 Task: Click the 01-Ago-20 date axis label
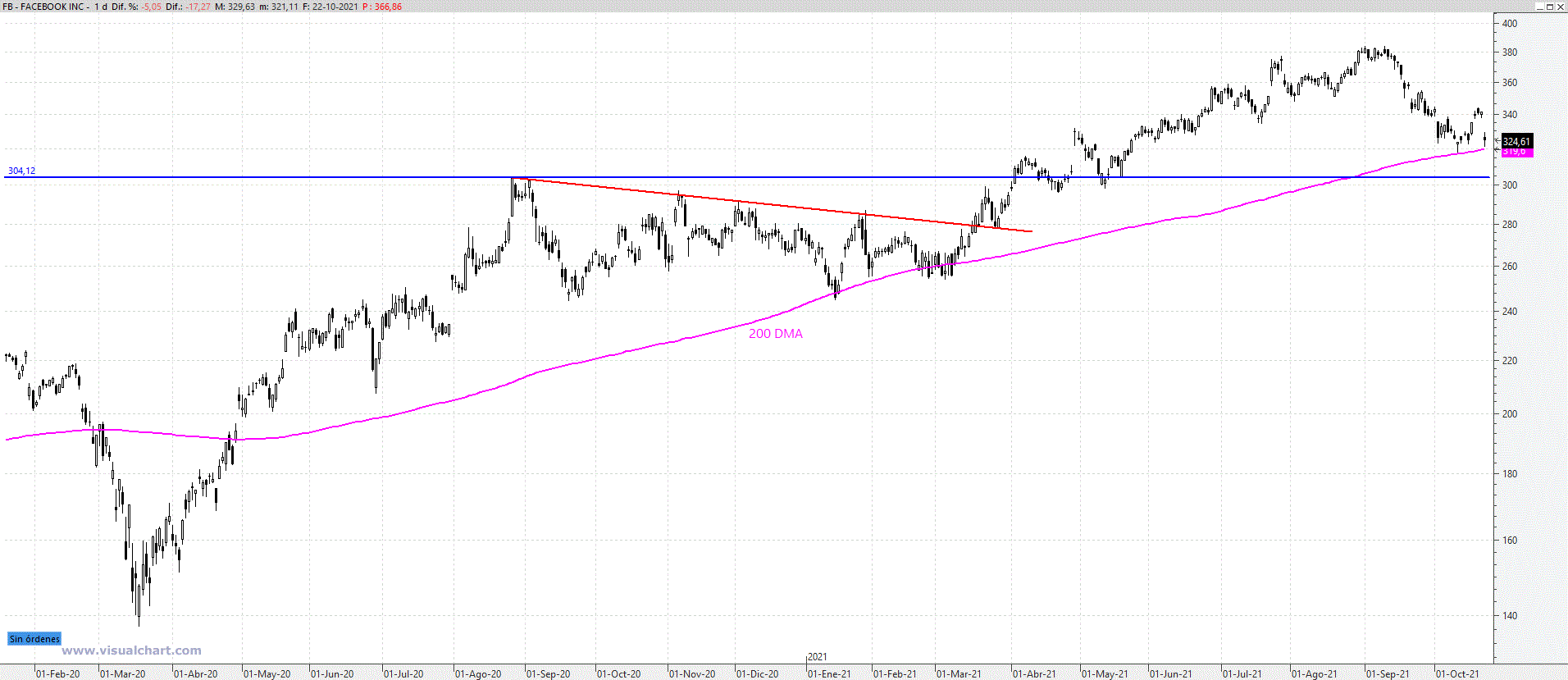pyautogui.click(x=478, y=674)
